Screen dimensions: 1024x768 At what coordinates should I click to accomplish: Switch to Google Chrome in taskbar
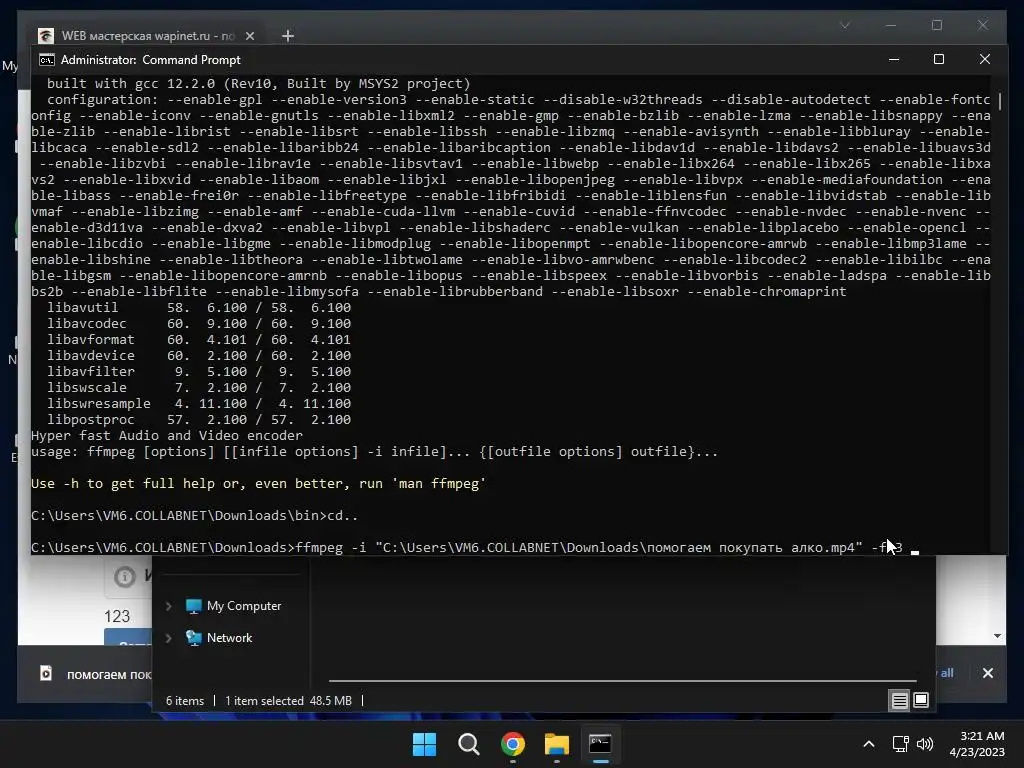click(513, 744)
